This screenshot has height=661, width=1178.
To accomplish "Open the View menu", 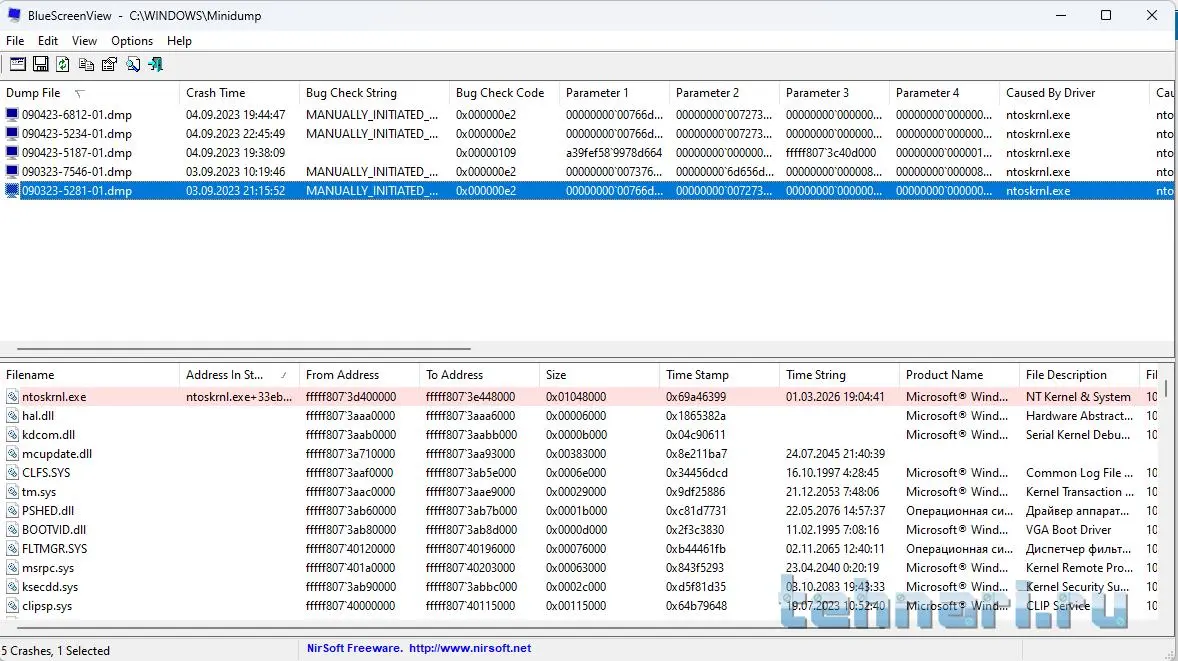I will point(84,41).
